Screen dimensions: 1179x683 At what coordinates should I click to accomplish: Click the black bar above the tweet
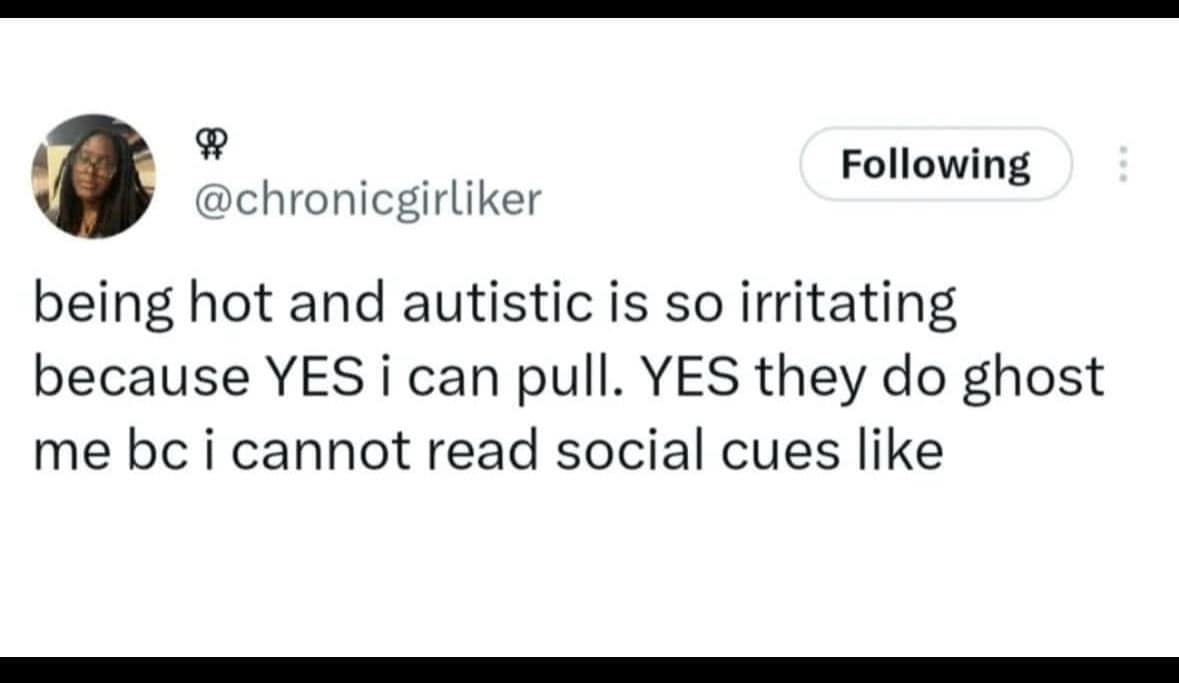[x=589, y=8]
